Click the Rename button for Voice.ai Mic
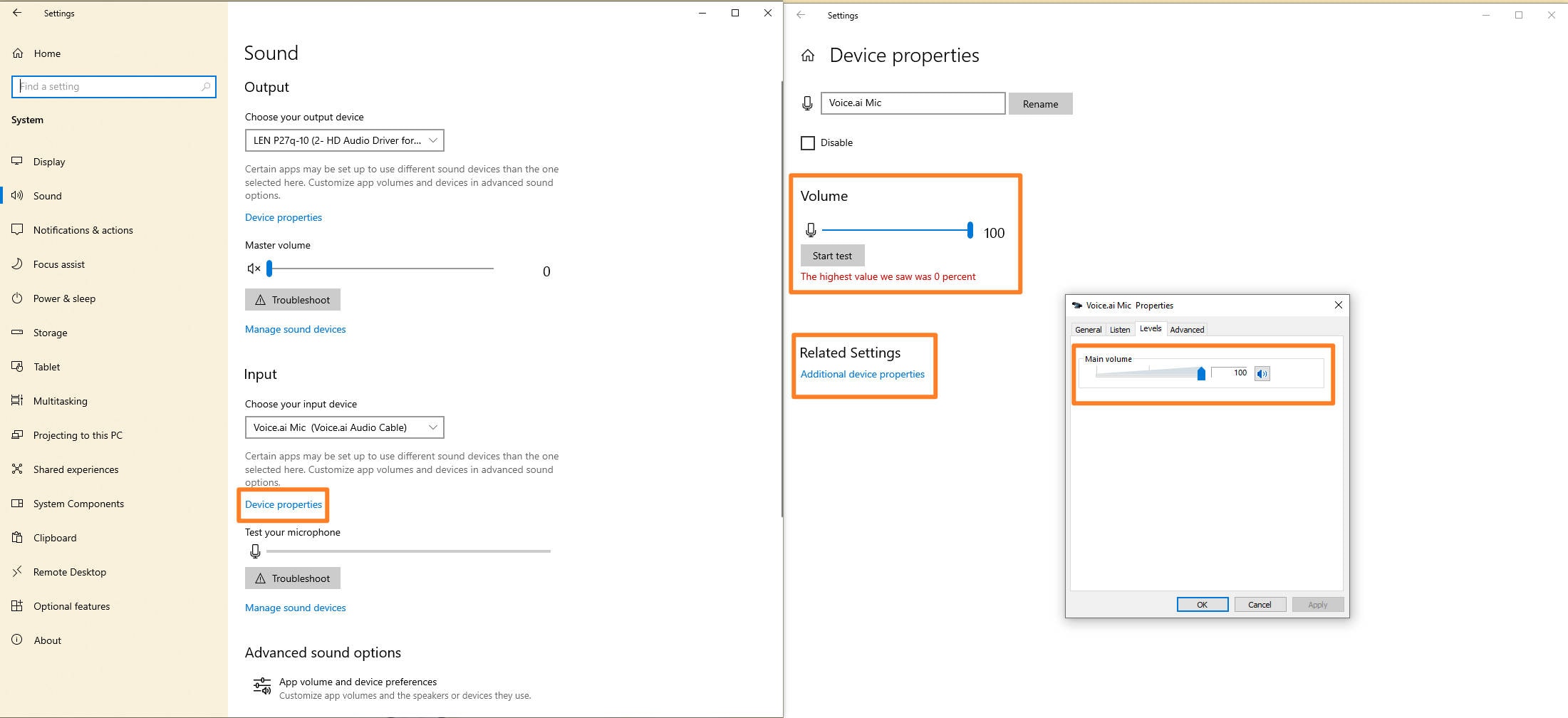This screenshot has width=1568, height=718. [1041, 104]
